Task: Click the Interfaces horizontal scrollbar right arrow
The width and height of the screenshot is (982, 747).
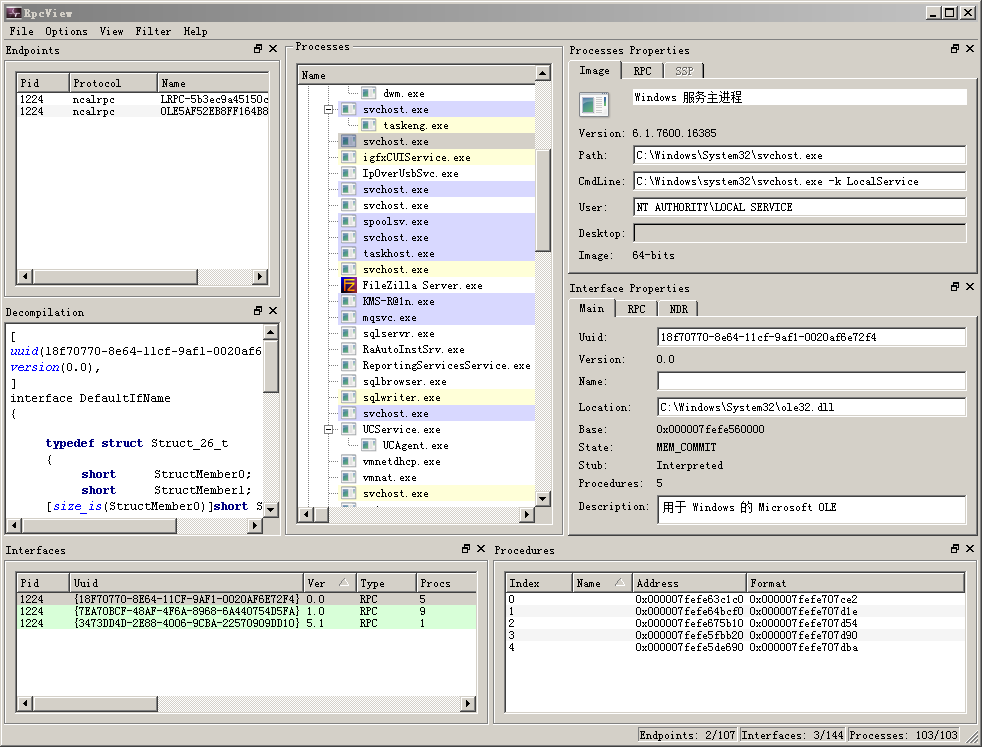Action: (468, 704)
